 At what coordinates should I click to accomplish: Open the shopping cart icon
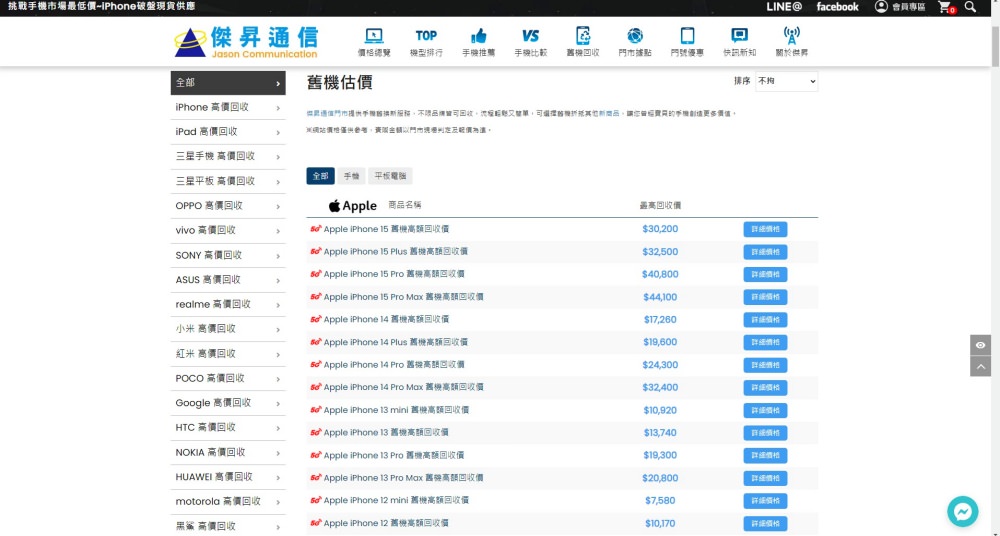point(946,7)
